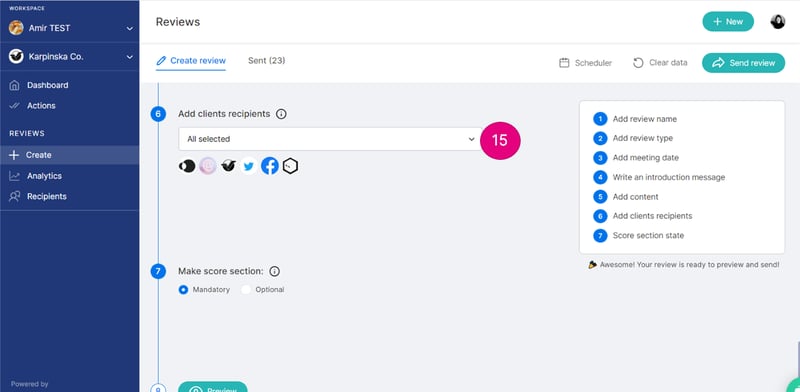The image size is (800, 392).
Task: Click the Amir TEST workspace avatar
Action: (16, 28)
